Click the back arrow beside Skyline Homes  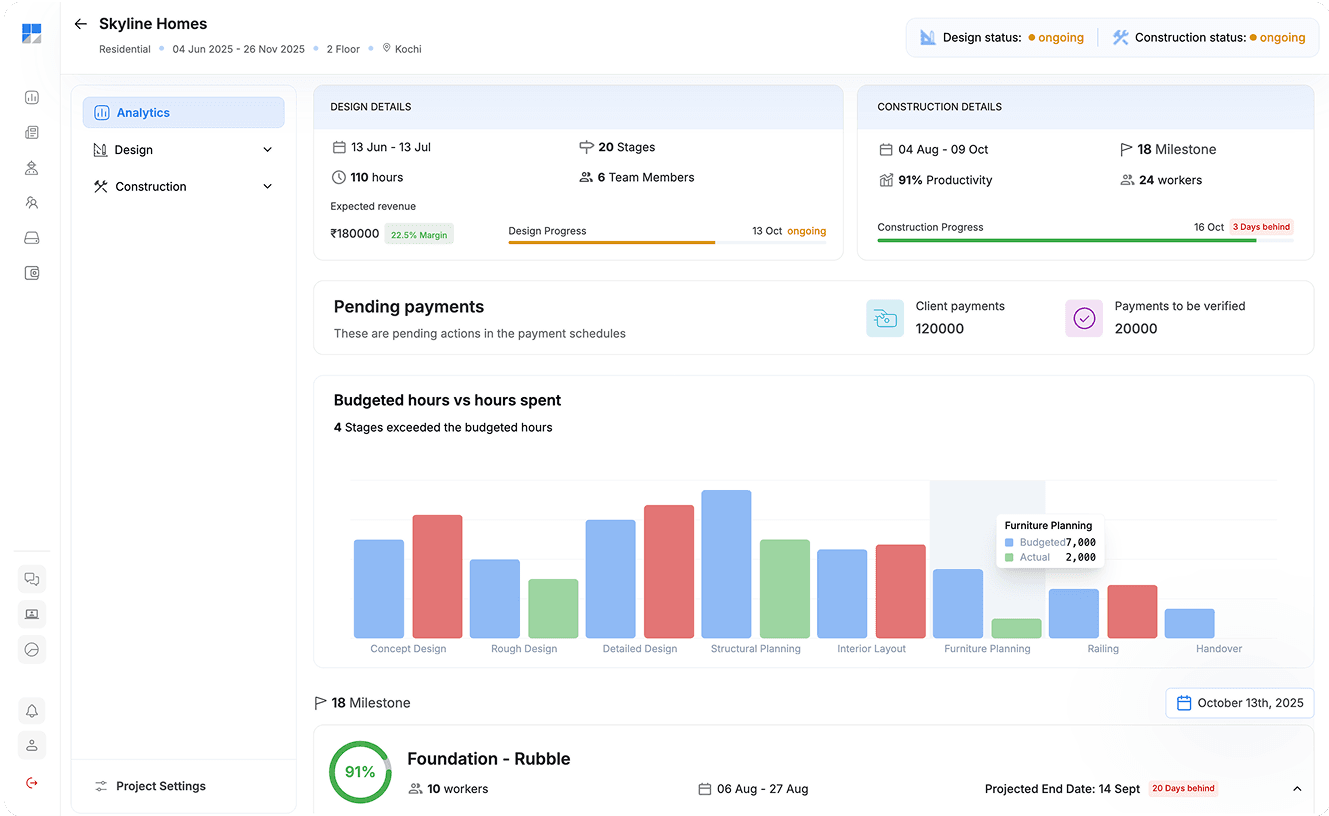(81, 24)
